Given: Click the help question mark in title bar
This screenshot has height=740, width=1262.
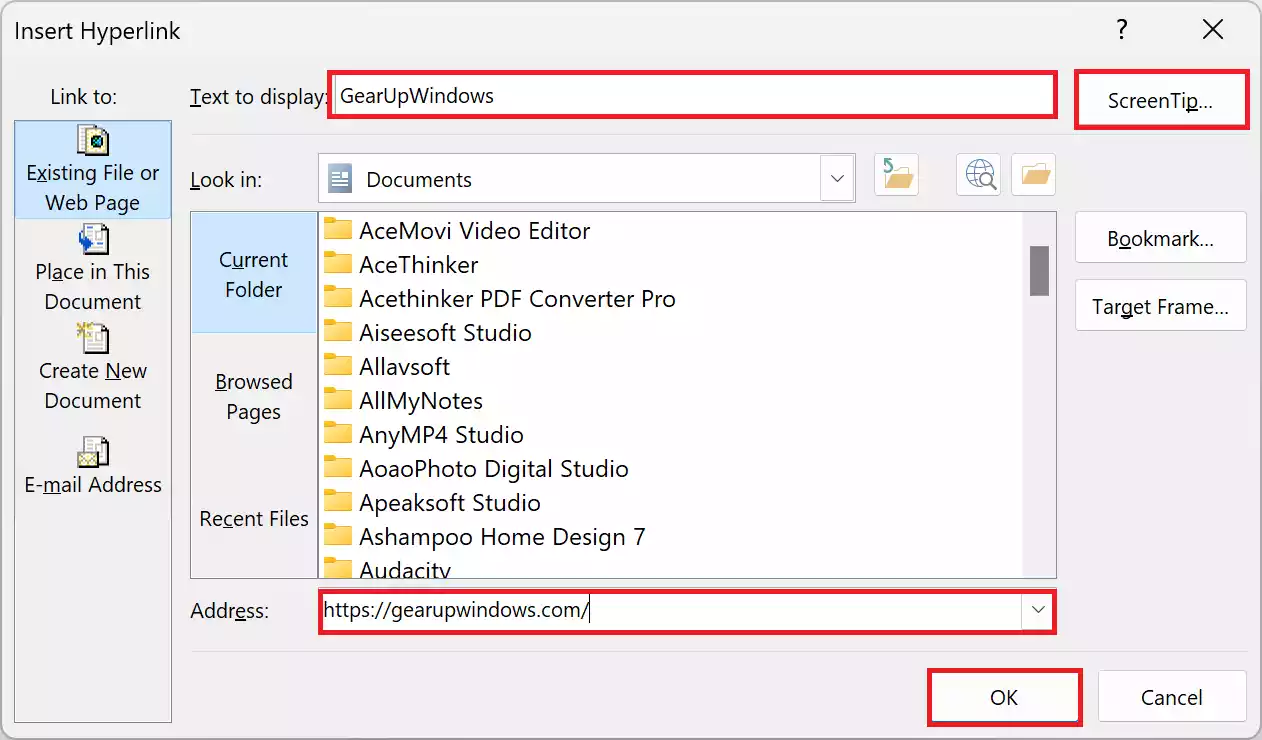Looking at the screenshot, I should 1124,30.
